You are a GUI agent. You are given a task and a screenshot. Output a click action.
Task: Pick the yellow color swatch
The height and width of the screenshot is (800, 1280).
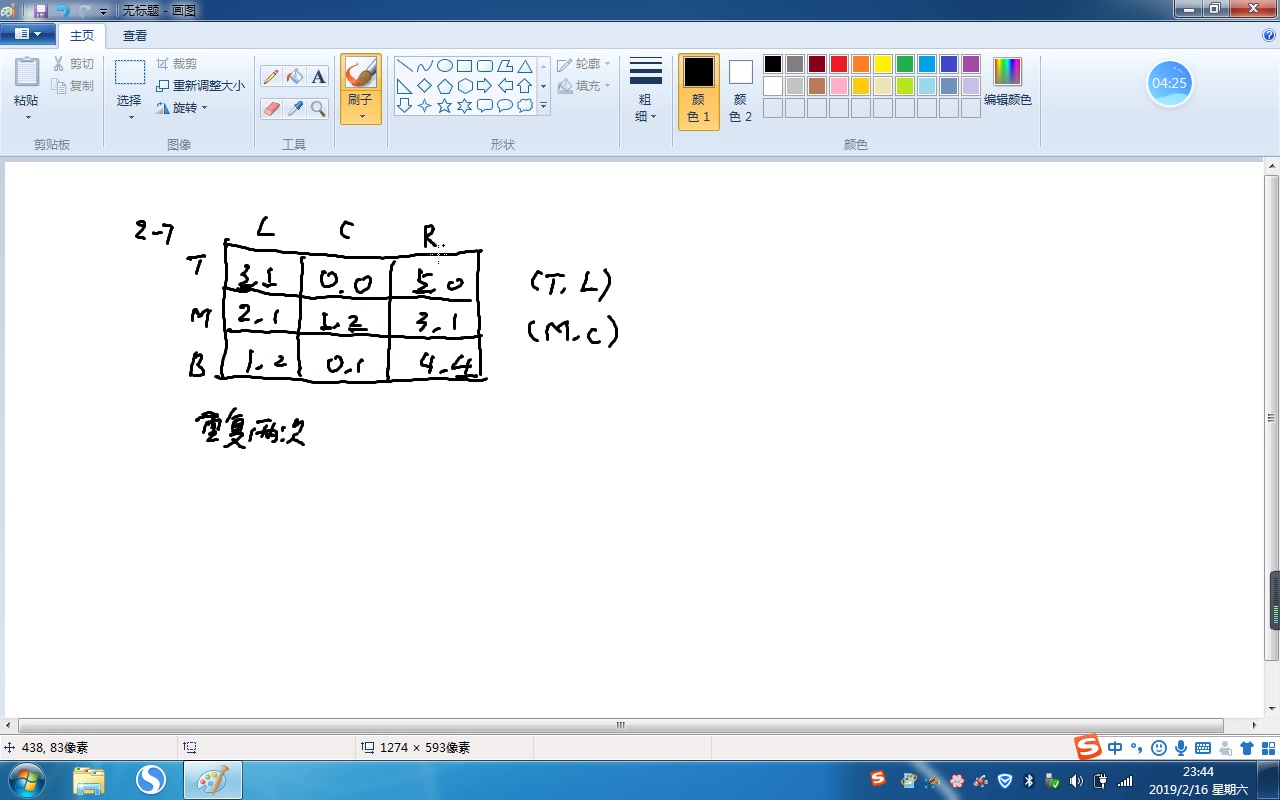pyautogui.click(x=883, y=64)
